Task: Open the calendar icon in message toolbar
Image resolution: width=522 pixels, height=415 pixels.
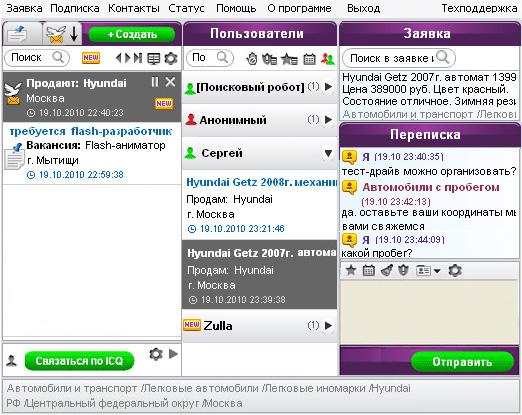Action: tap(368, 270)
